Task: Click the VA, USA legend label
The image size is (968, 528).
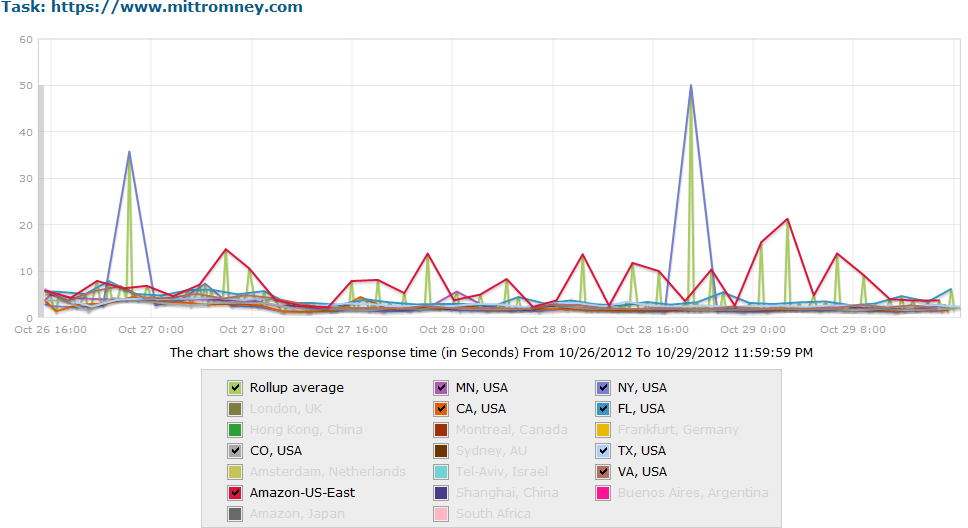Action: 642,472
